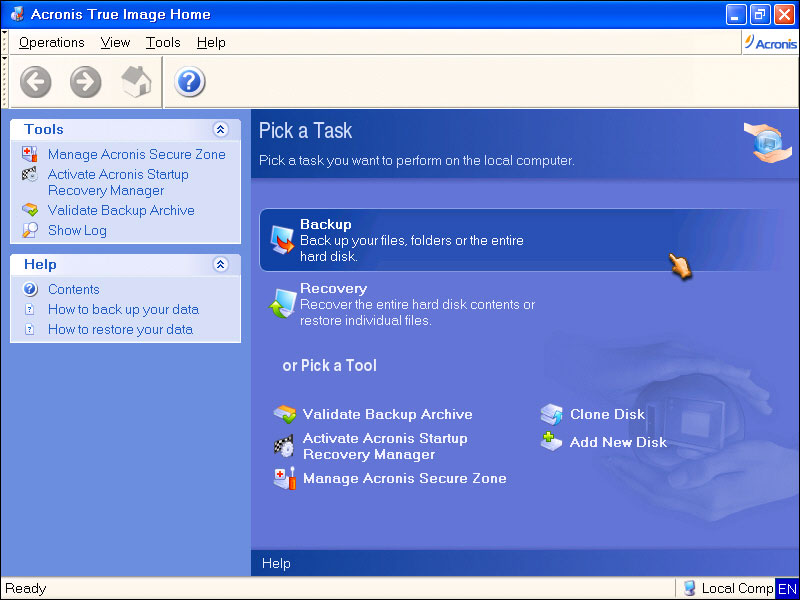Click the Activate Startup Recovery Manager sidebar icon
Screen dimensions: 800x600
pos(30,174)
